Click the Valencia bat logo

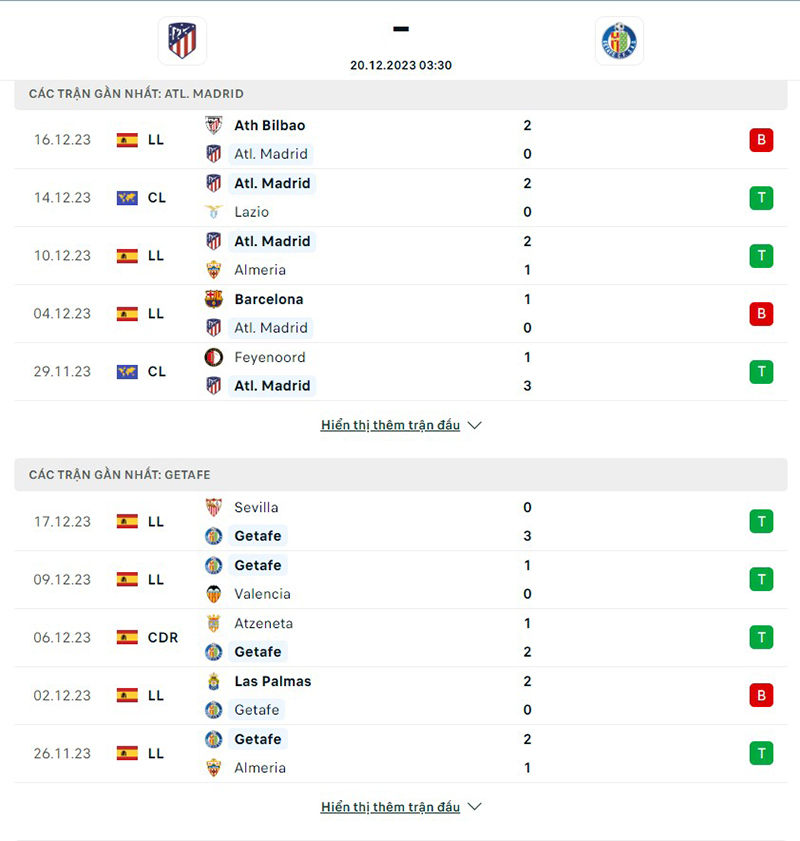click(213, 594)
